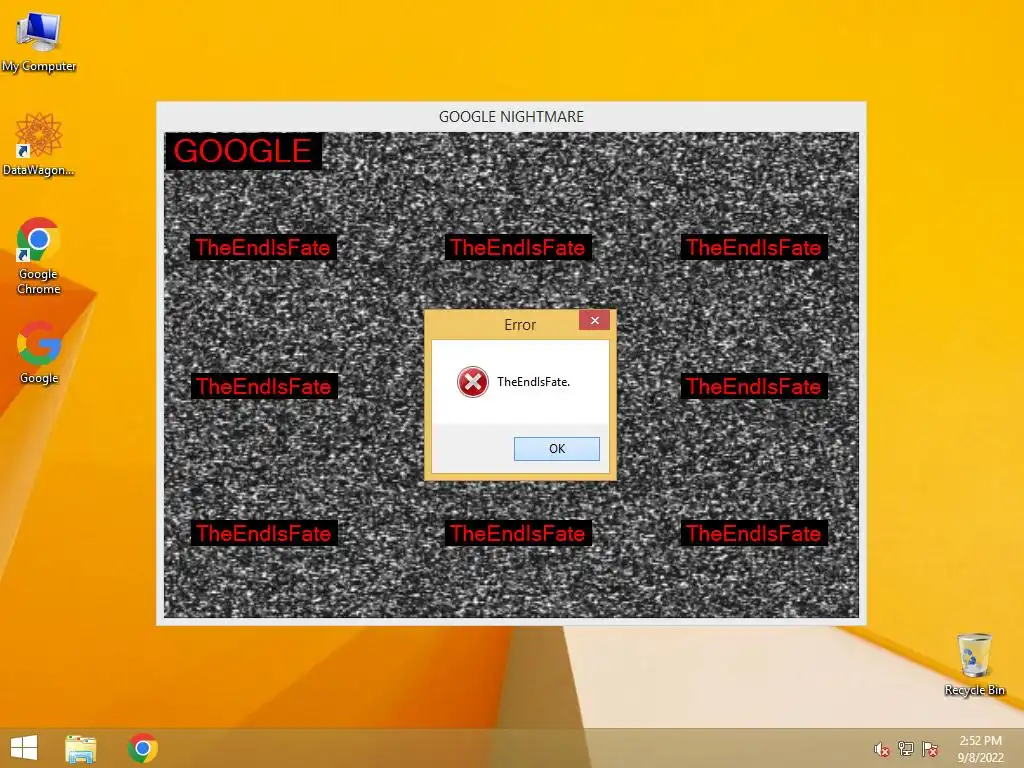This screenshot has width=1024, height=768.
Task: Click the red error icon in the dialog
Action: coord(473,382)
